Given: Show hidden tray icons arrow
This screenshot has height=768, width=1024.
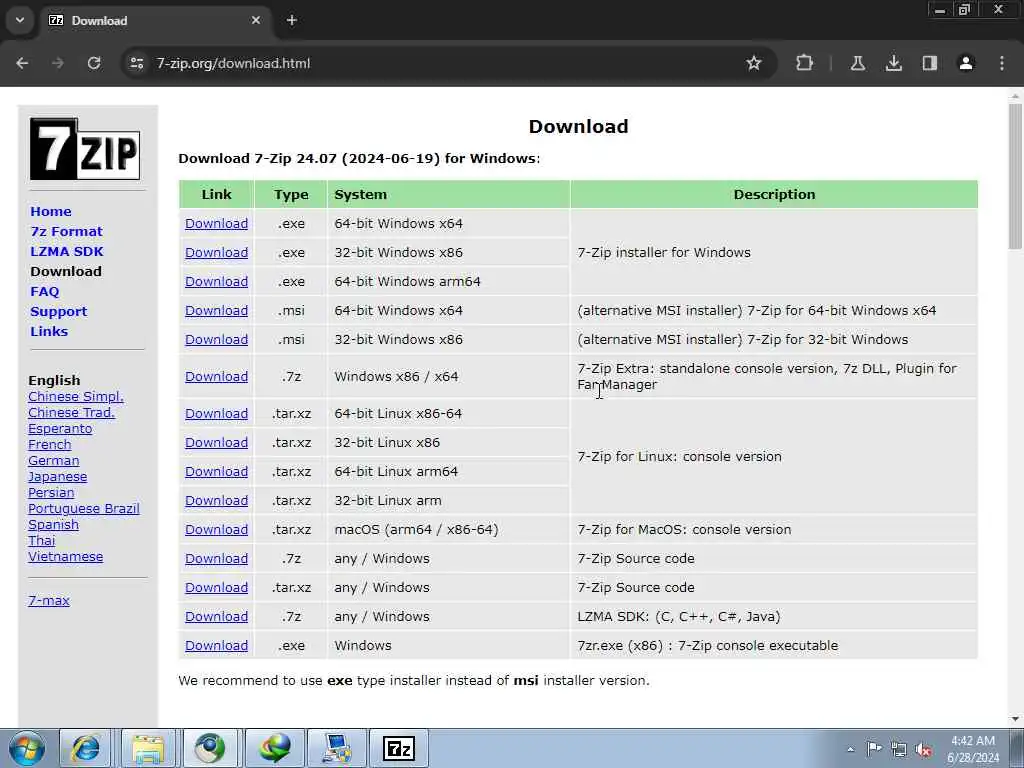Looking at the screenshot, I should tap(850, 749).
